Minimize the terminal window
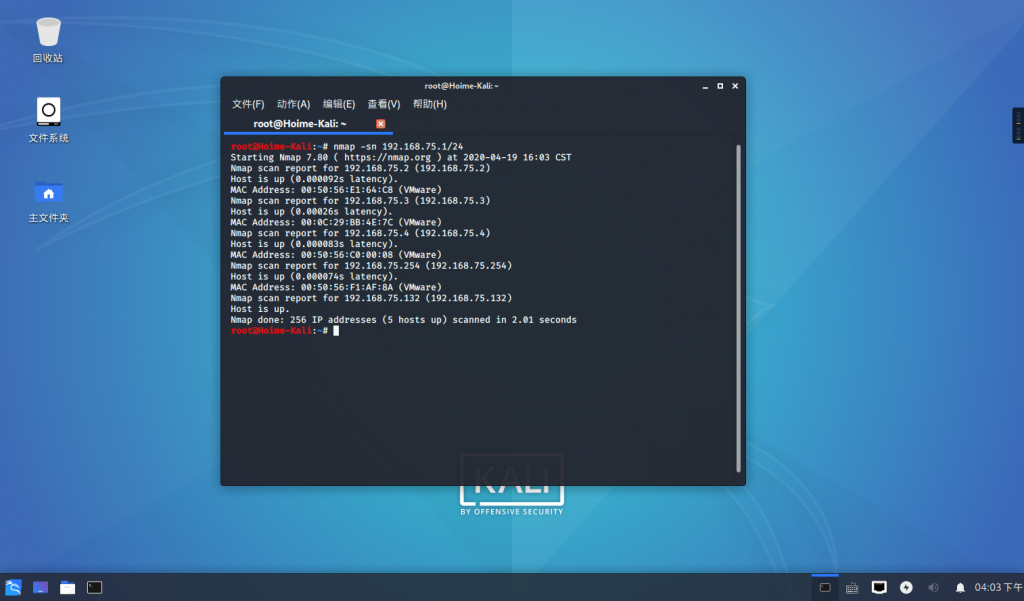 705,86
